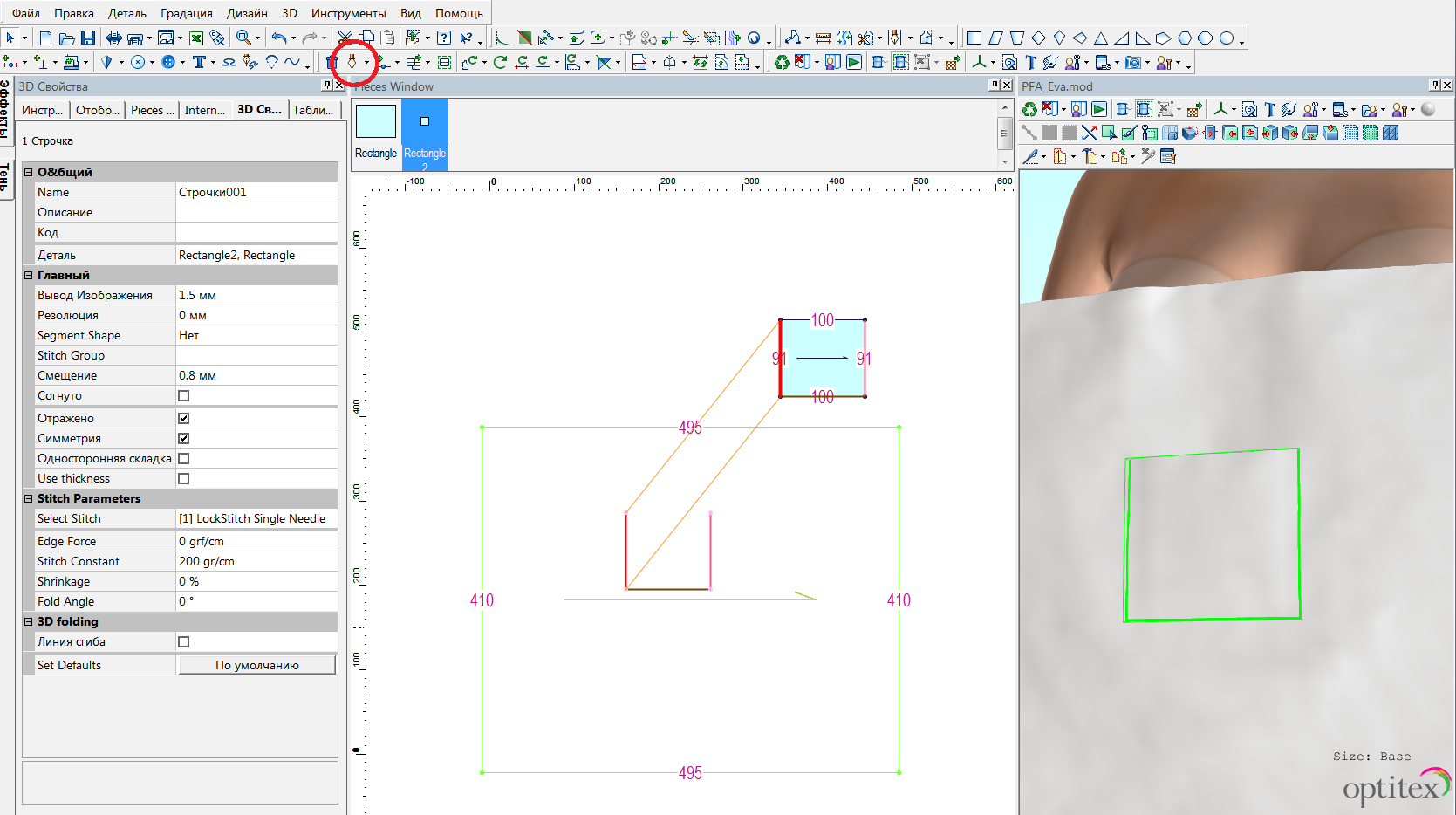The width and height of the screenshot is (1456, 815).
Task: Open the Помощь menu
Action: tap(459, 13)
